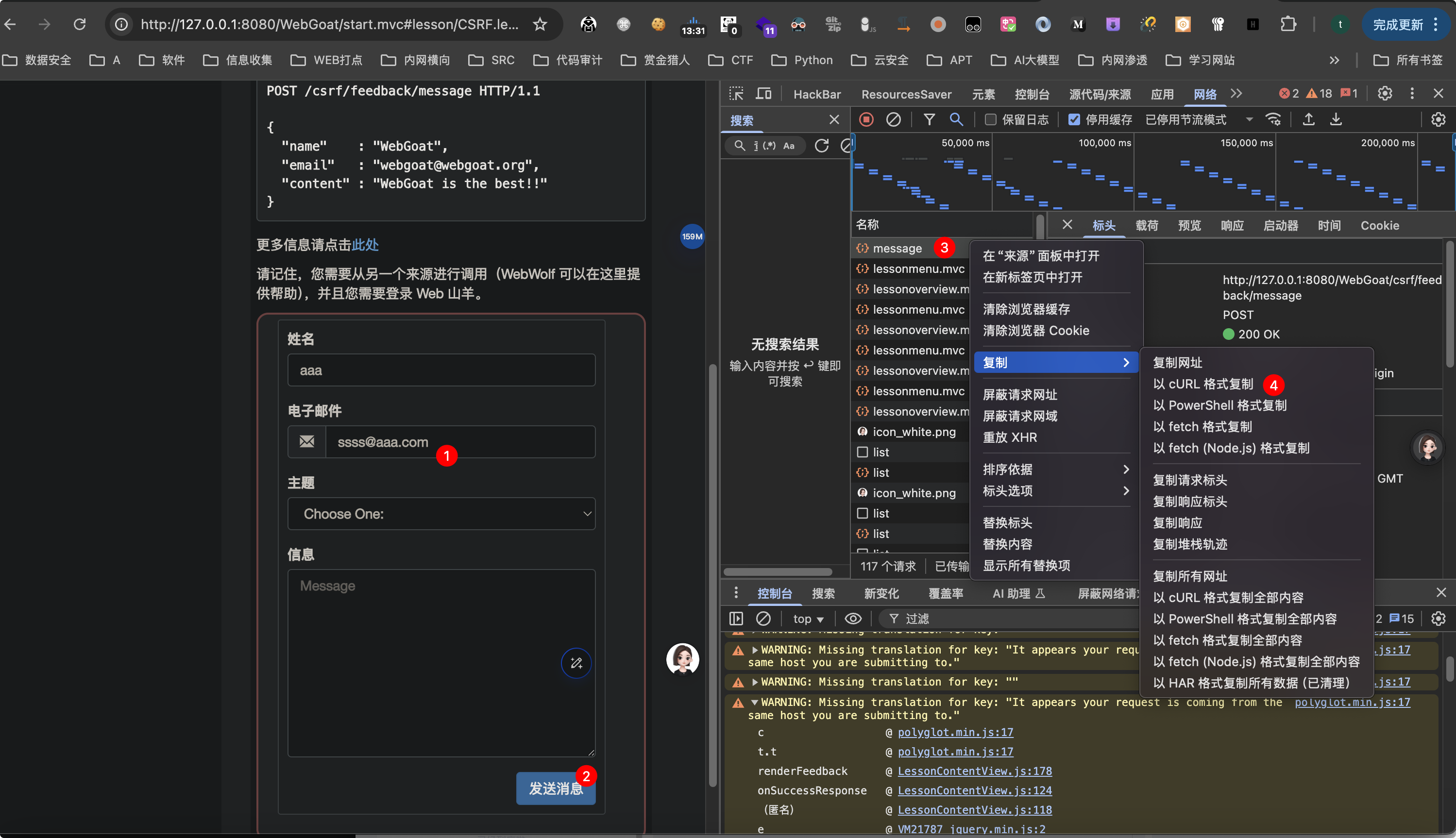Image resolution: width=1456 pixels, height=838 pixels.
Task: Toggle the console sidebar icon
Action: coord(736,618)
